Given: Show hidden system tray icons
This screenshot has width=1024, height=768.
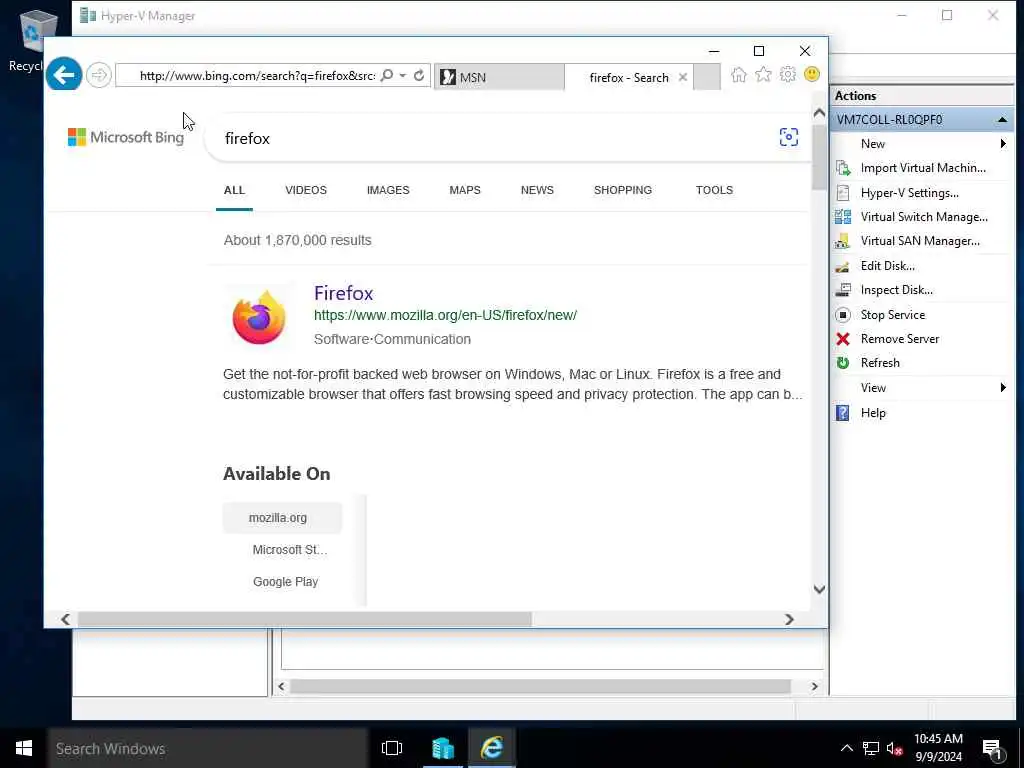Looking at the screenshot, I should click(x=846, y=748).
